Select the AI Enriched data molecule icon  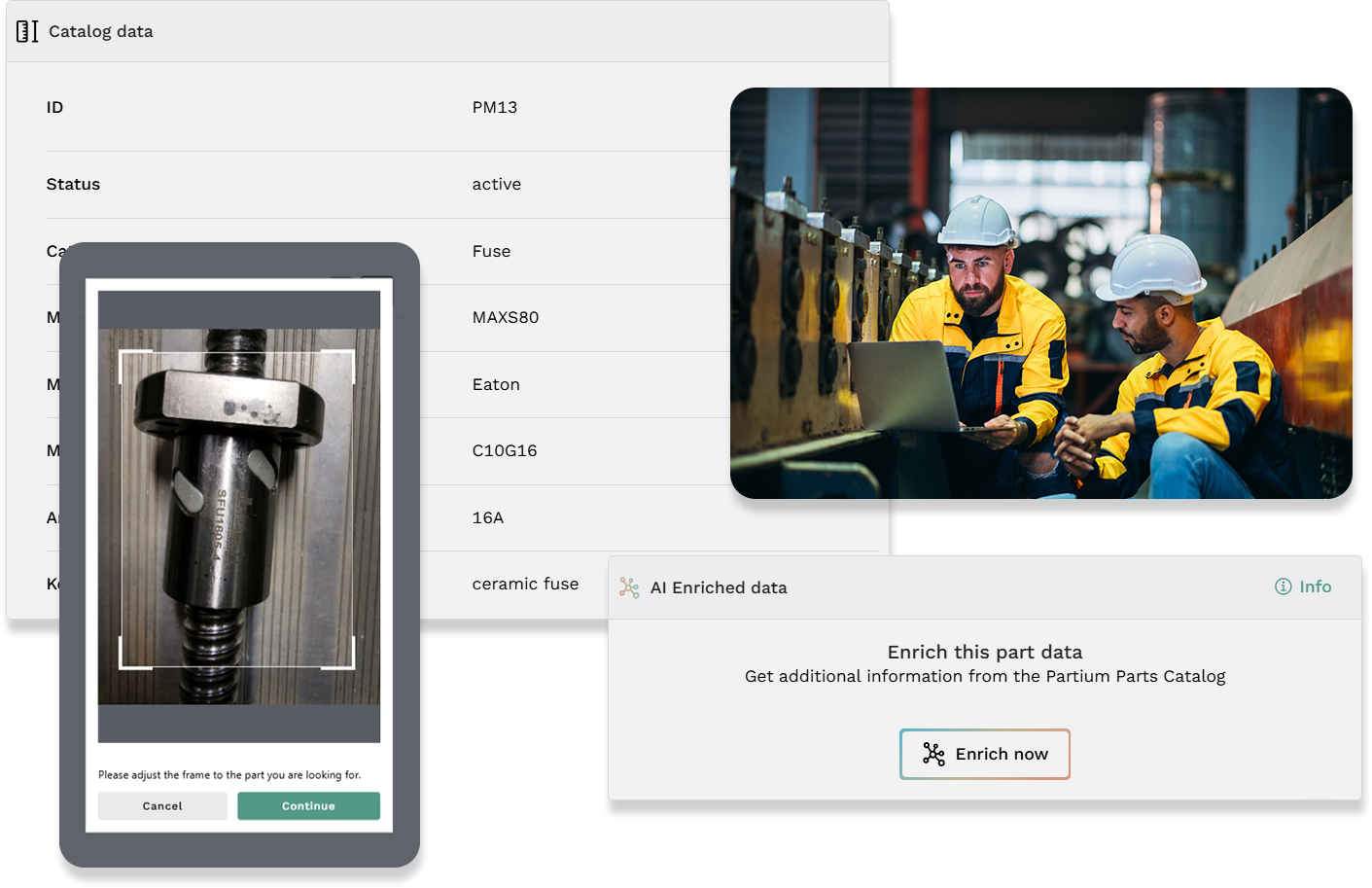(628, 587)
